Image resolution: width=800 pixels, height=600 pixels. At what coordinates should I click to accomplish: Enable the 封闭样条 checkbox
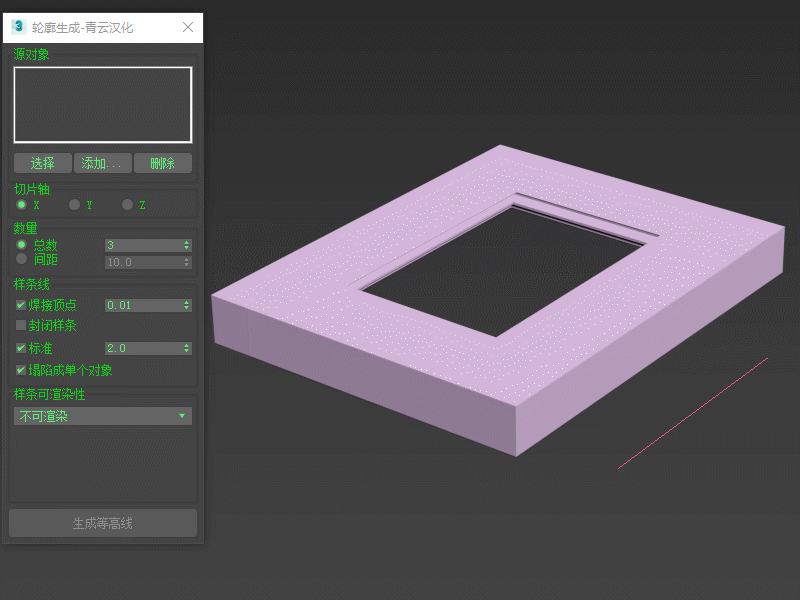coord(21,326)
